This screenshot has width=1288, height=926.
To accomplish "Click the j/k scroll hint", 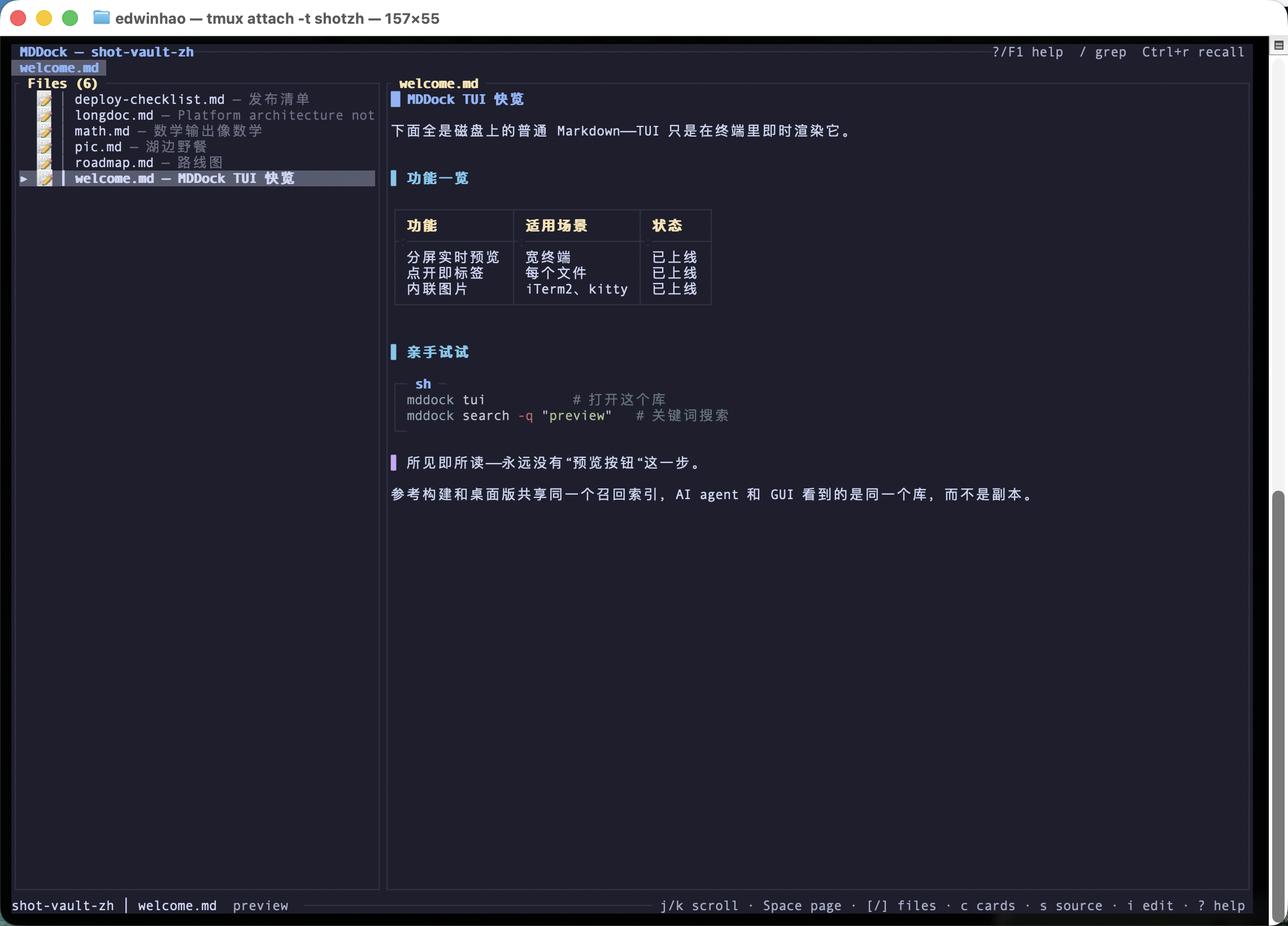I will coord(699,906).
